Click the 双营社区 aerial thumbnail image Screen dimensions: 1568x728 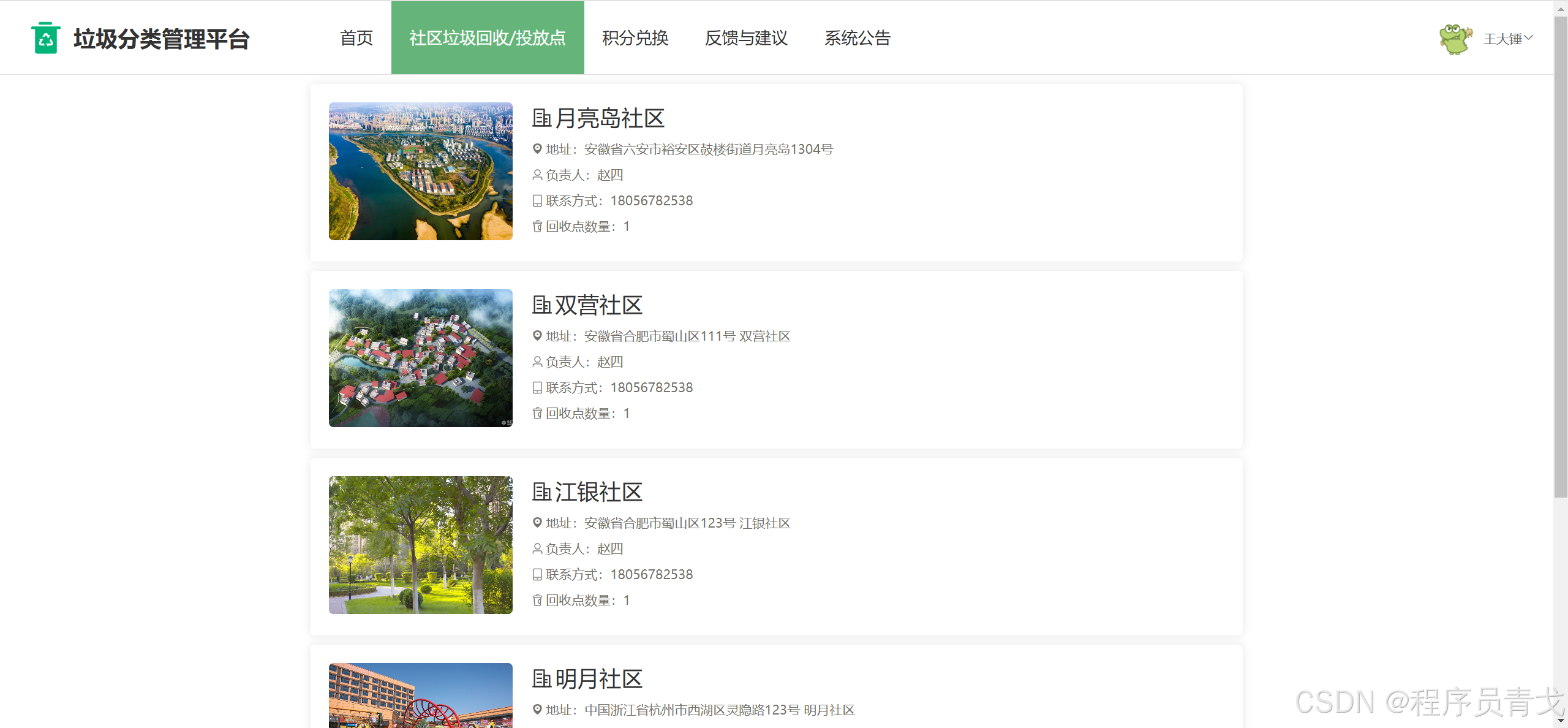point(421,358)
